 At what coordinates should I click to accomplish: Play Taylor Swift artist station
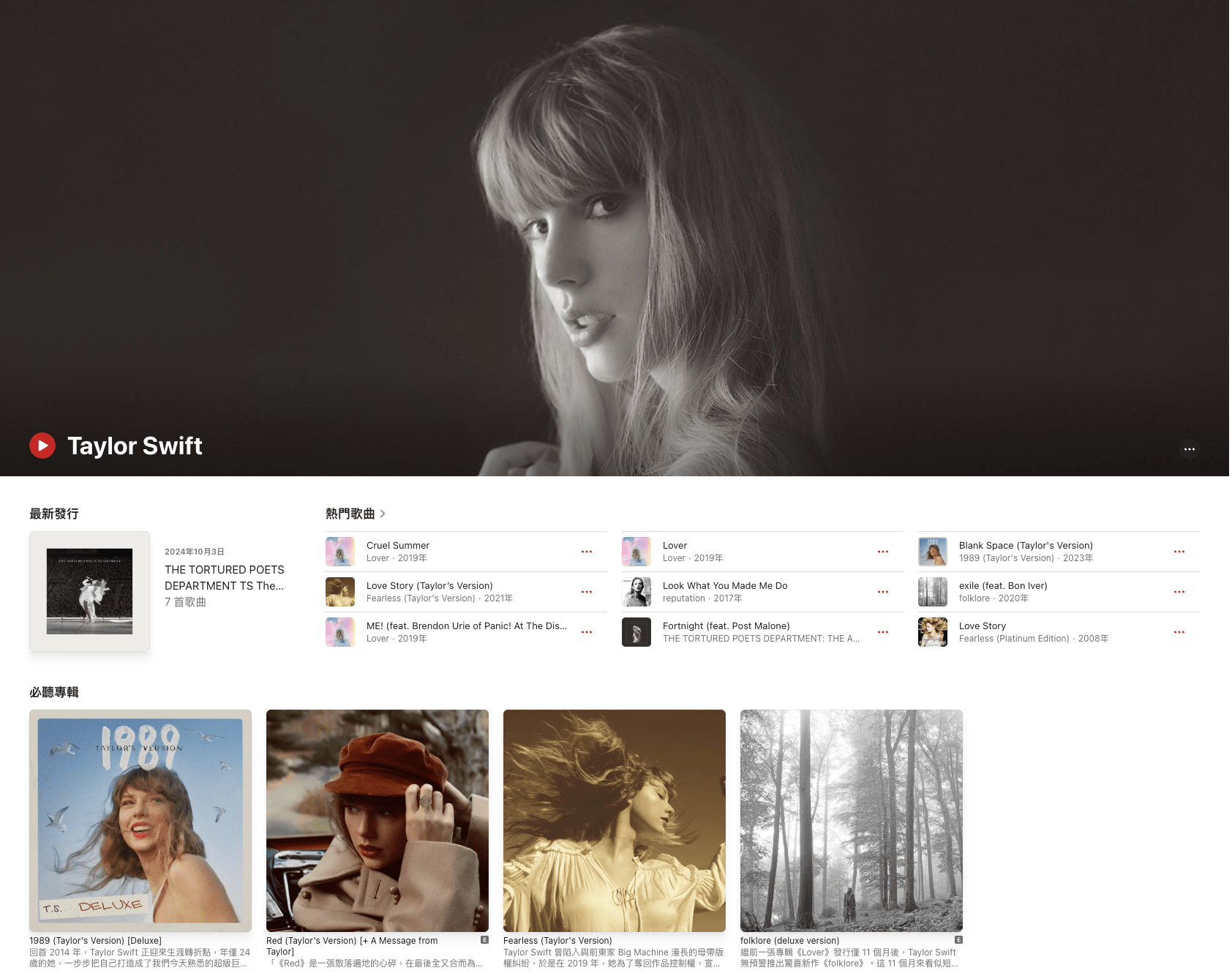point(42,446)
